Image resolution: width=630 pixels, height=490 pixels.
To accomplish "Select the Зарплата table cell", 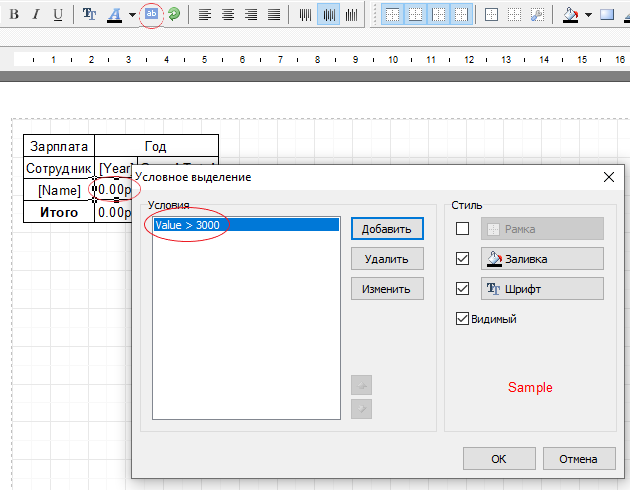I will pos(59,146).
